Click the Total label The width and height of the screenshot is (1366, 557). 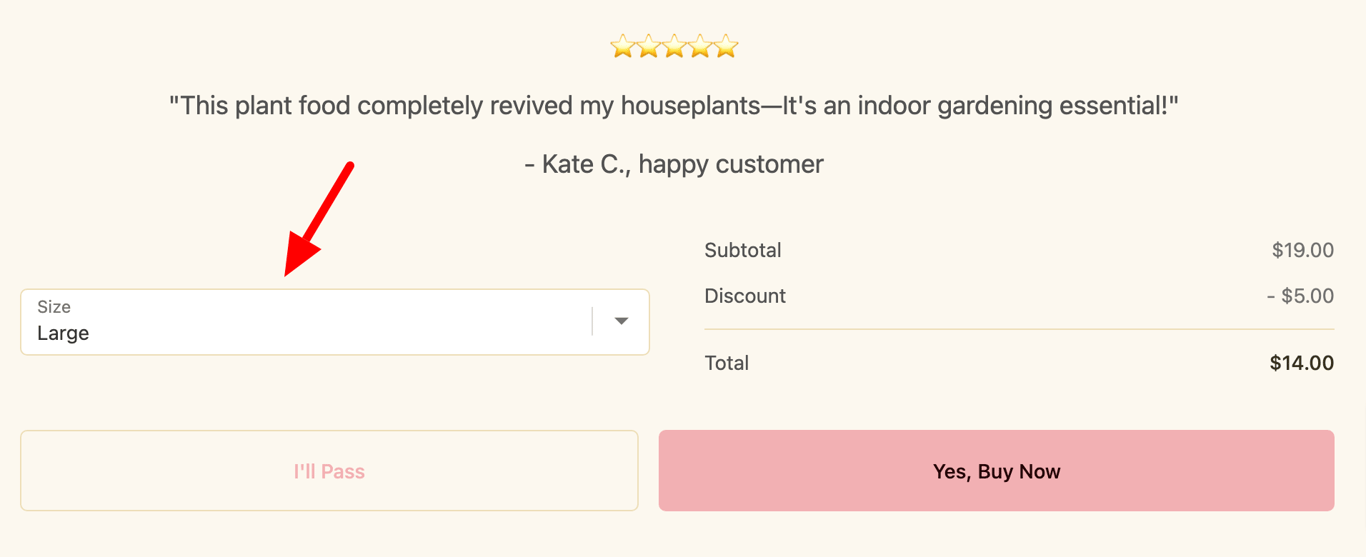coord(727,363)
